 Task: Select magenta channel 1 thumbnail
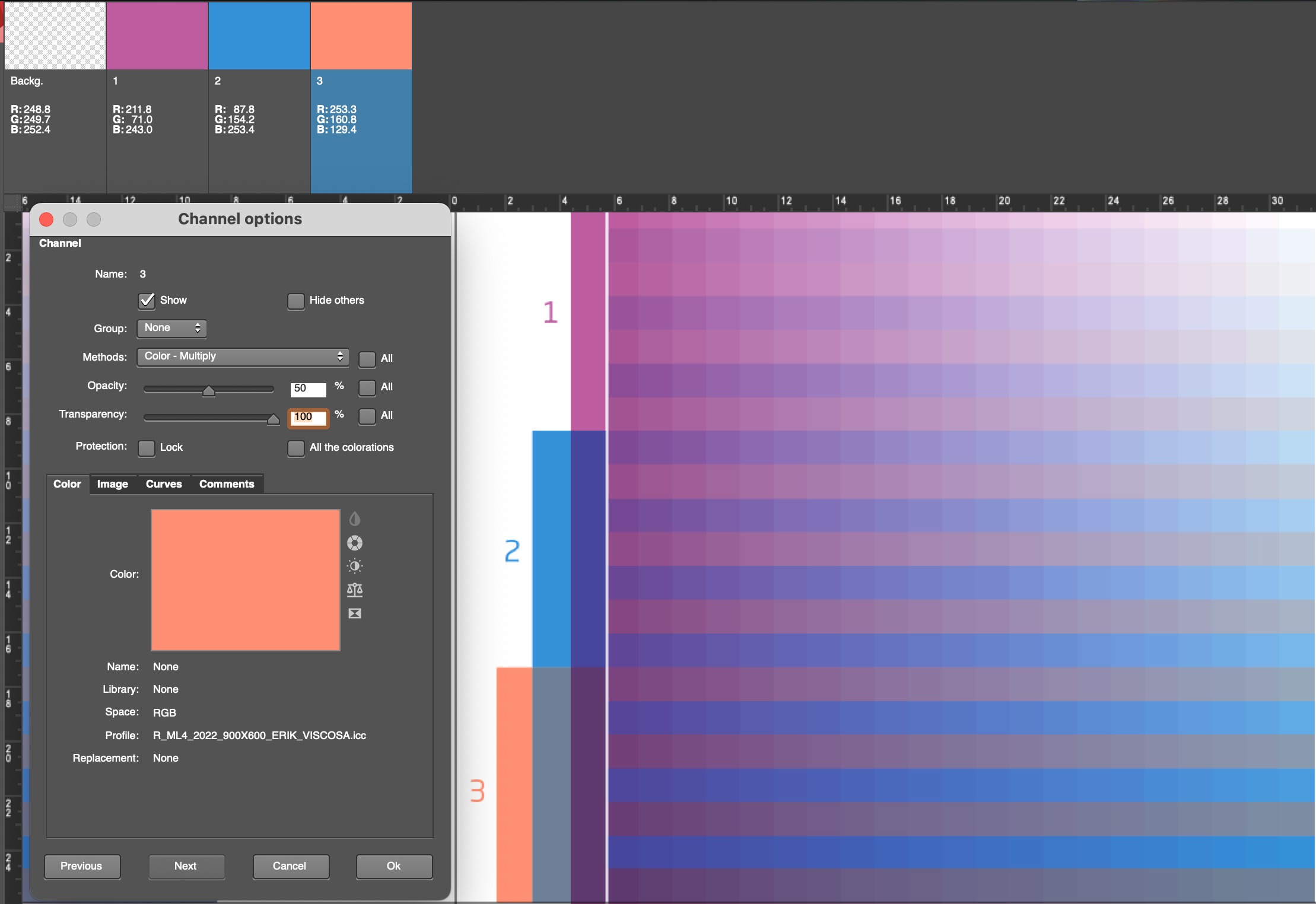tap(157, 36)
